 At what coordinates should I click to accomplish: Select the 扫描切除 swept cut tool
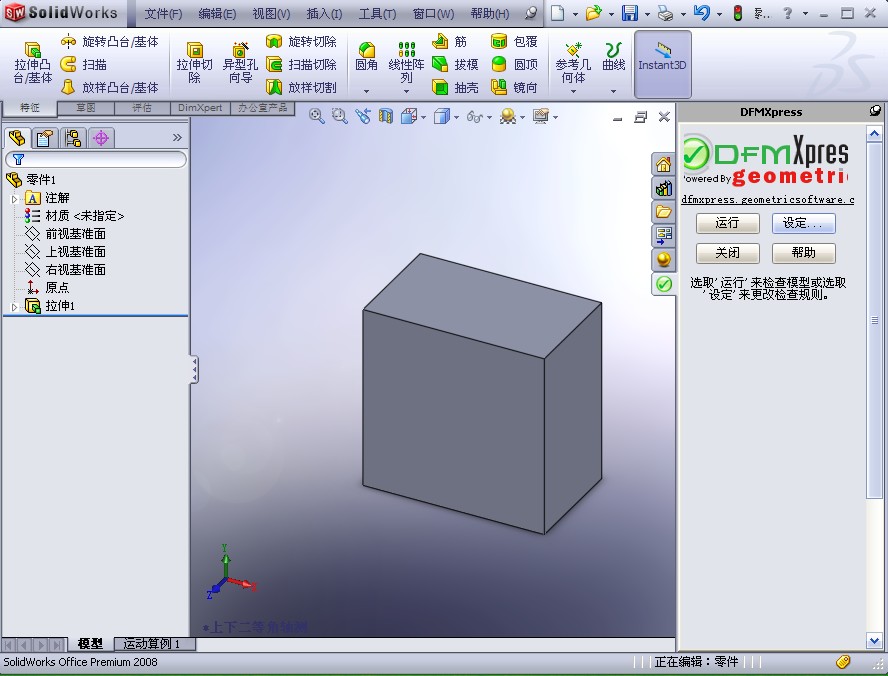click(x=301, y=65)
